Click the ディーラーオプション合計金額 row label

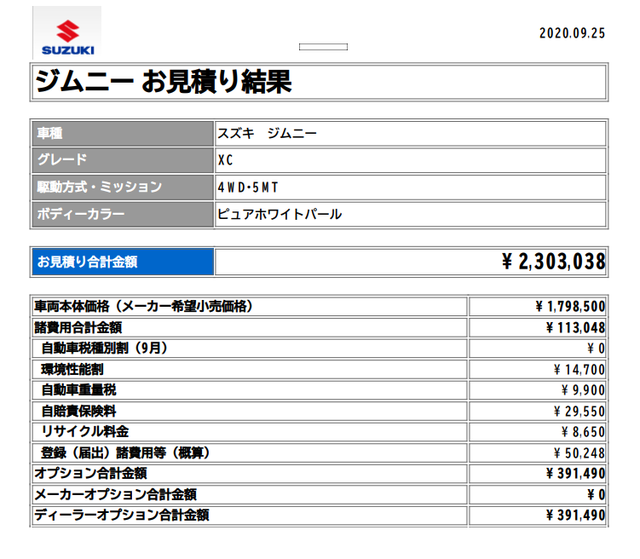(122, 515)
